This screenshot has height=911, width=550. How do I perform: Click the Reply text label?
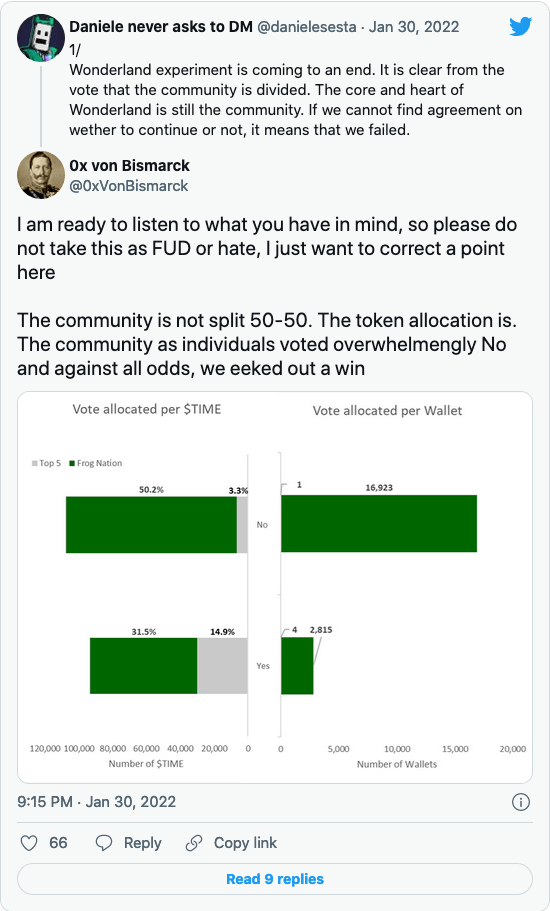click(143, 844)
